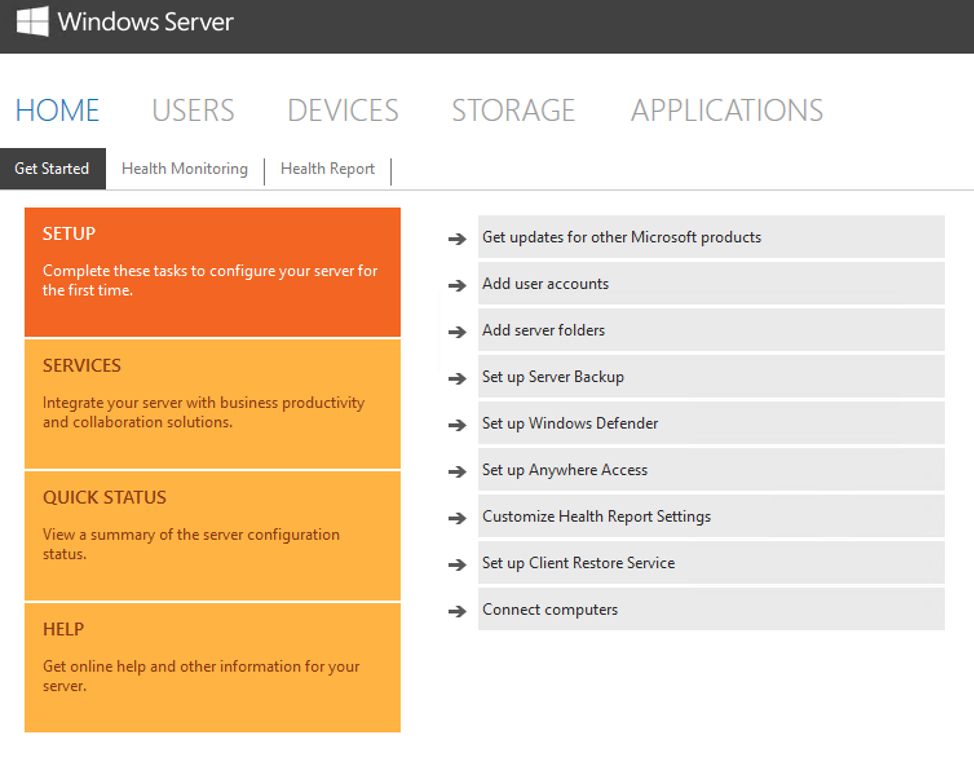Select the SERVICES category panel
Viewport: 974px width, 768px height.
(212, 404)
